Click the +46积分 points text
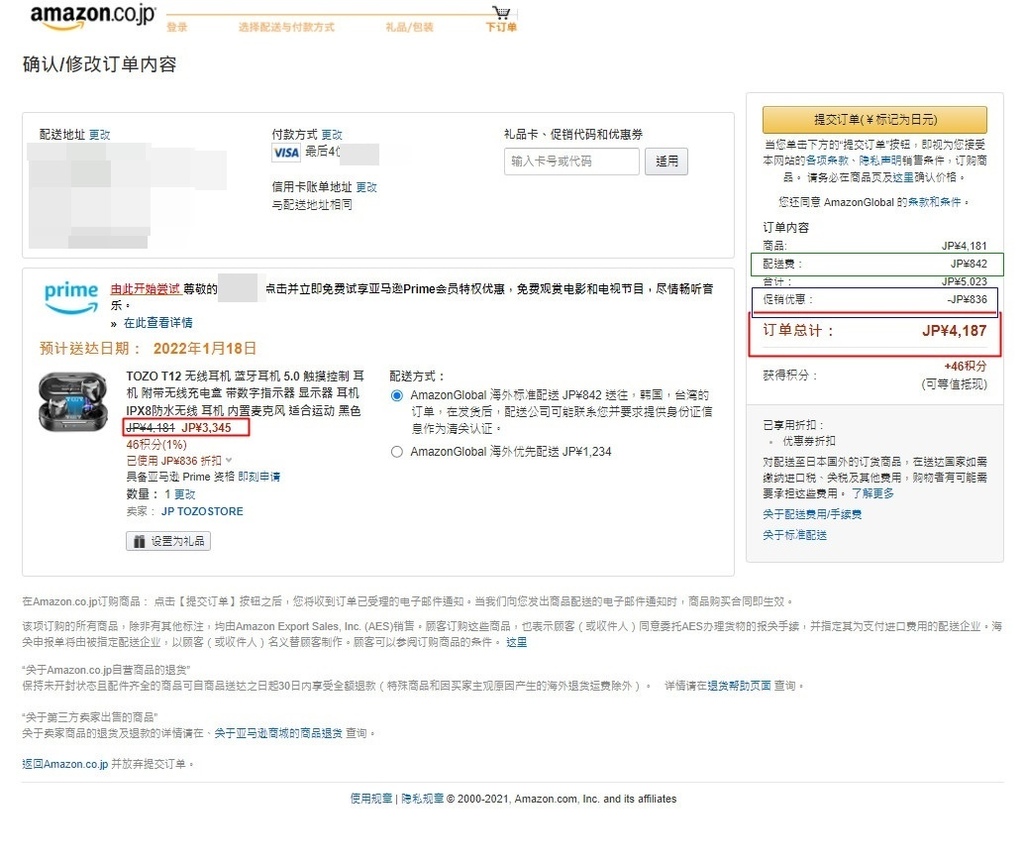This screenshot has height=862, width=1024. 965,366
